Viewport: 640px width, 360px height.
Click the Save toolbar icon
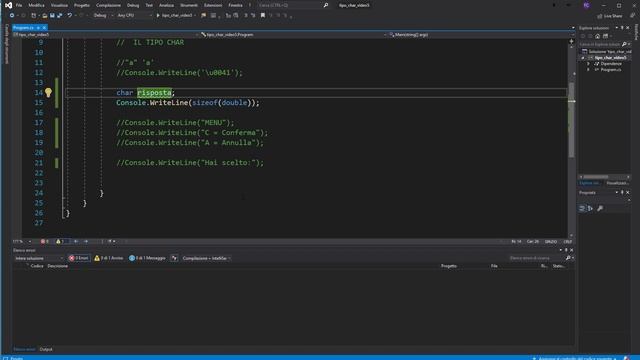[x=52, y=16]
